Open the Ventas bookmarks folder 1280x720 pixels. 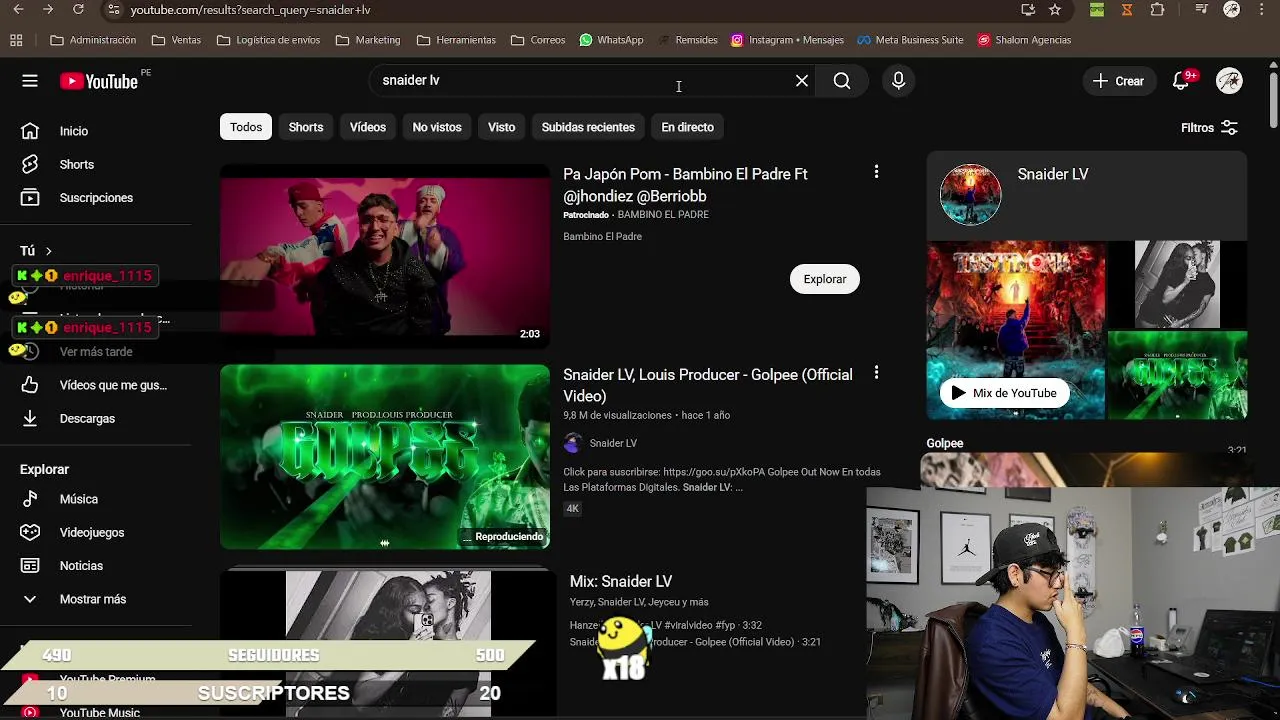tap(176, 40)
